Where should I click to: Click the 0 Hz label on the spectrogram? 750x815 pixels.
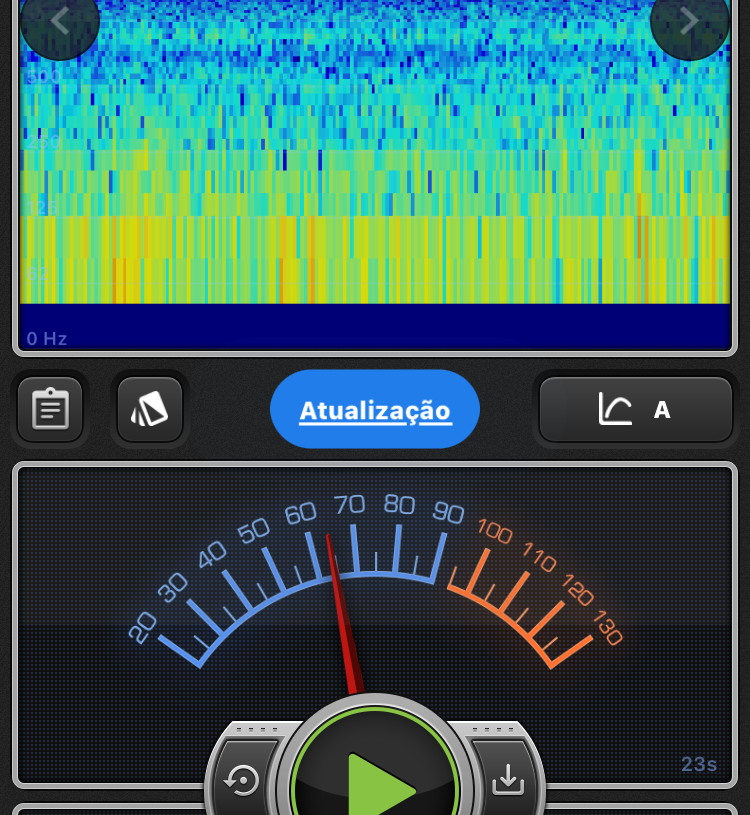tap(47, 339)
